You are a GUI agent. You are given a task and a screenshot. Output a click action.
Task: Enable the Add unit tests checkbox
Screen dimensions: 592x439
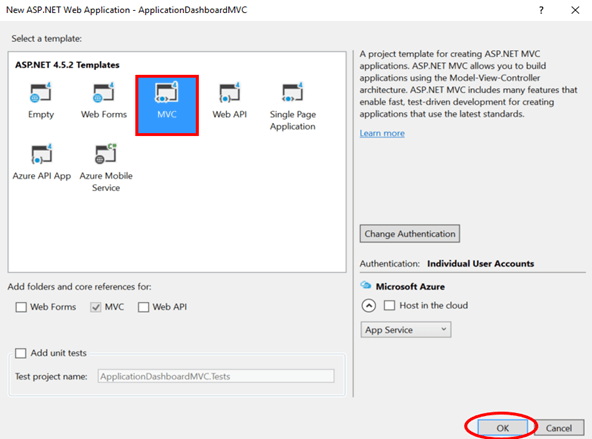click(x=20, y=353)
